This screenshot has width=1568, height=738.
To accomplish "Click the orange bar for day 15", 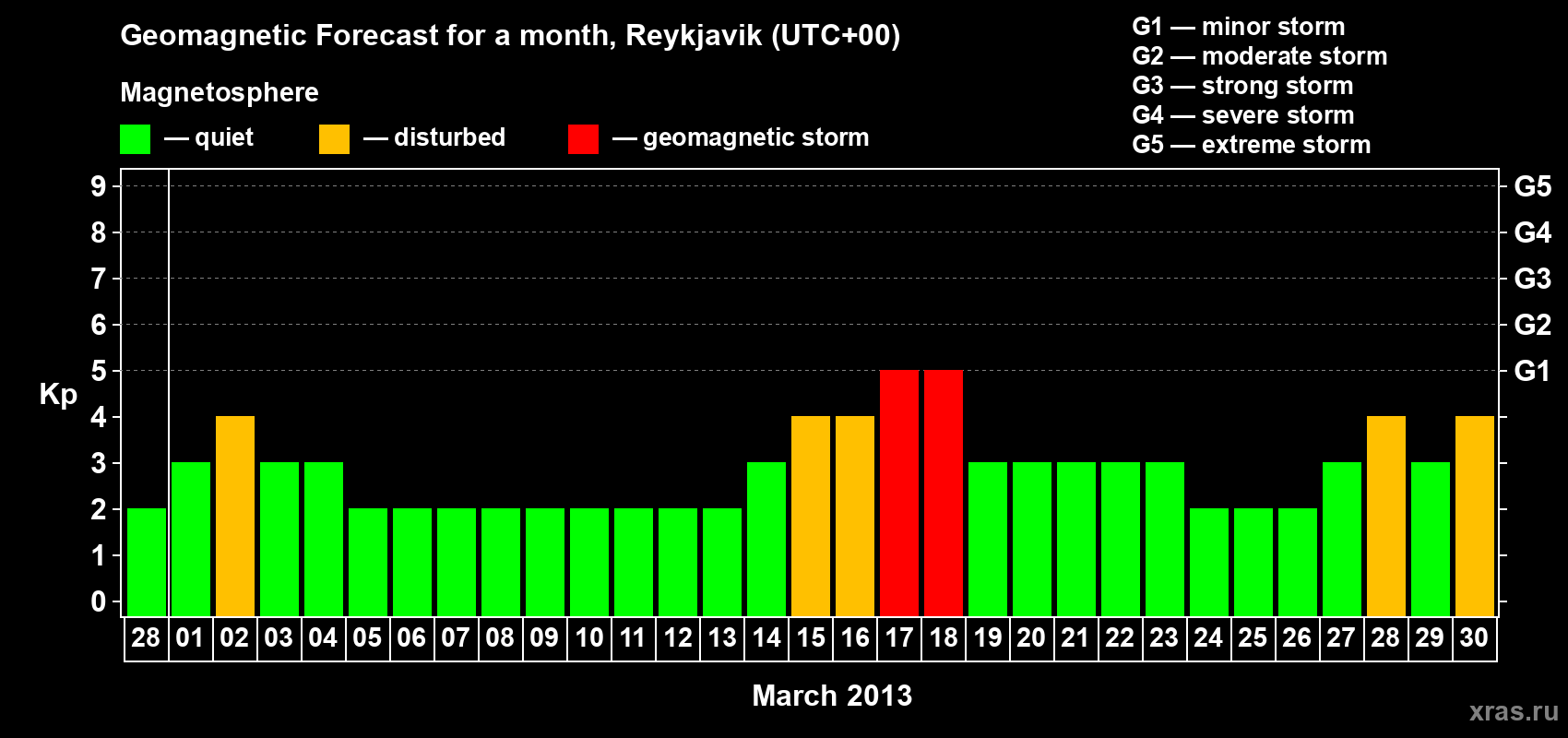I will click(x=811, y=517).
